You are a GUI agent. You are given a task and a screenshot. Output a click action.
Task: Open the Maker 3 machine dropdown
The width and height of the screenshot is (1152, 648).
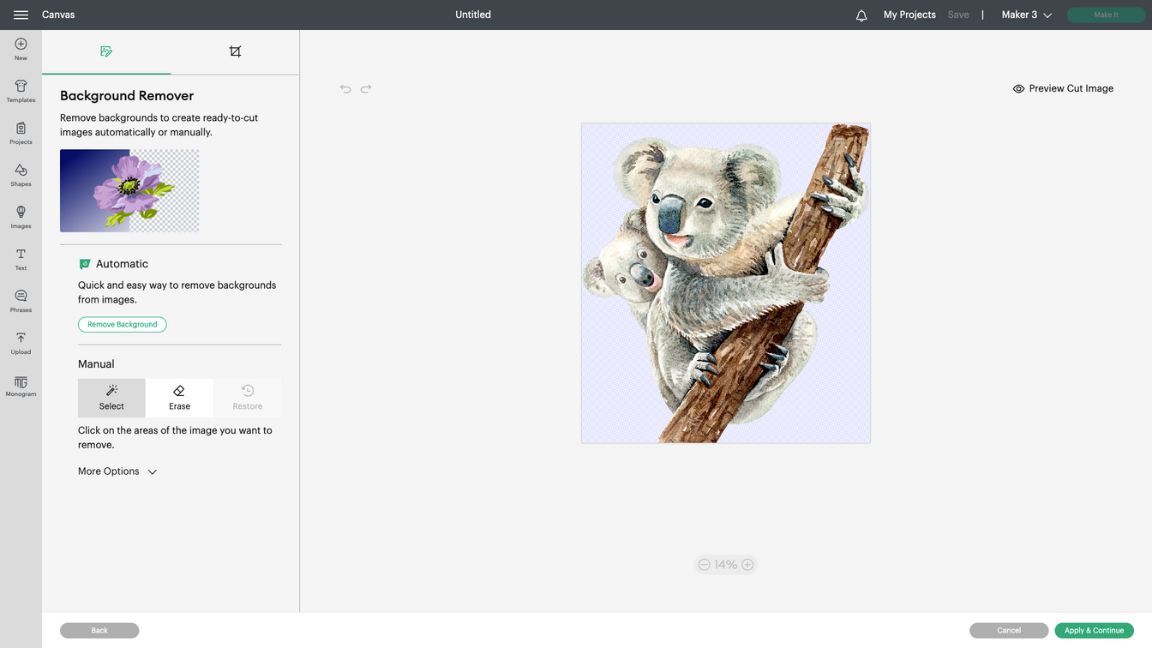(x=1026, y=15)
